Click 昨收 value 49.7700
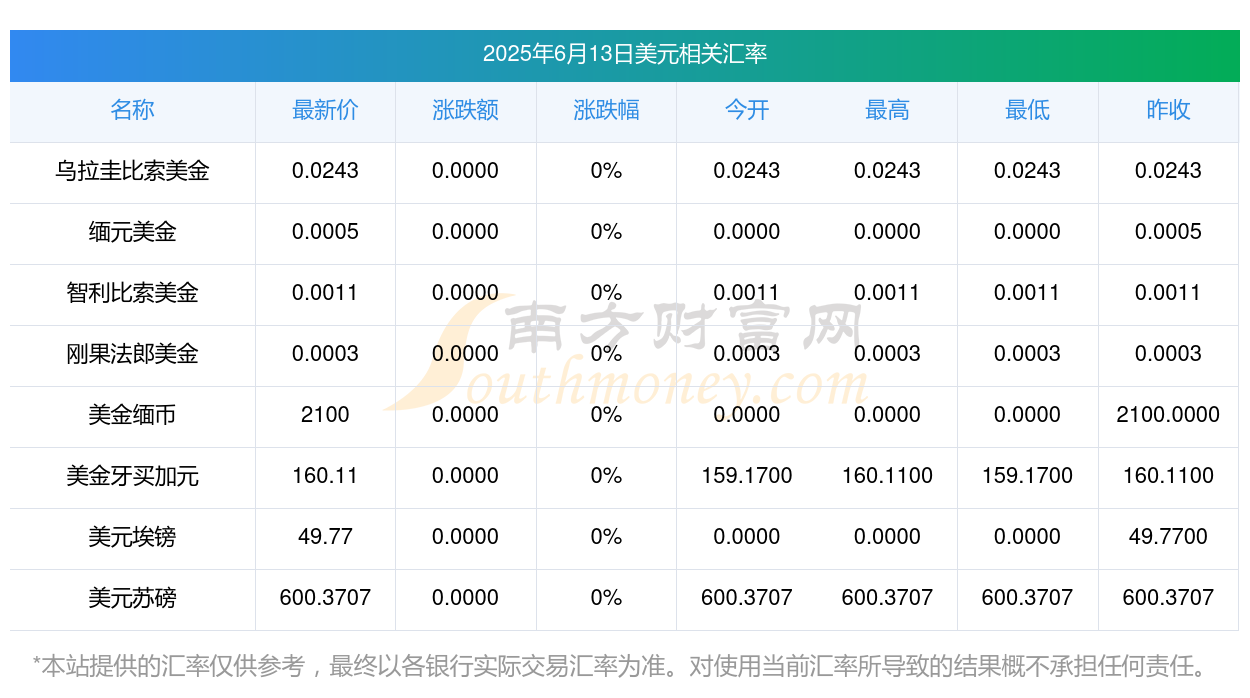This screenshot has width=1250, height=698. point(1168,537)
